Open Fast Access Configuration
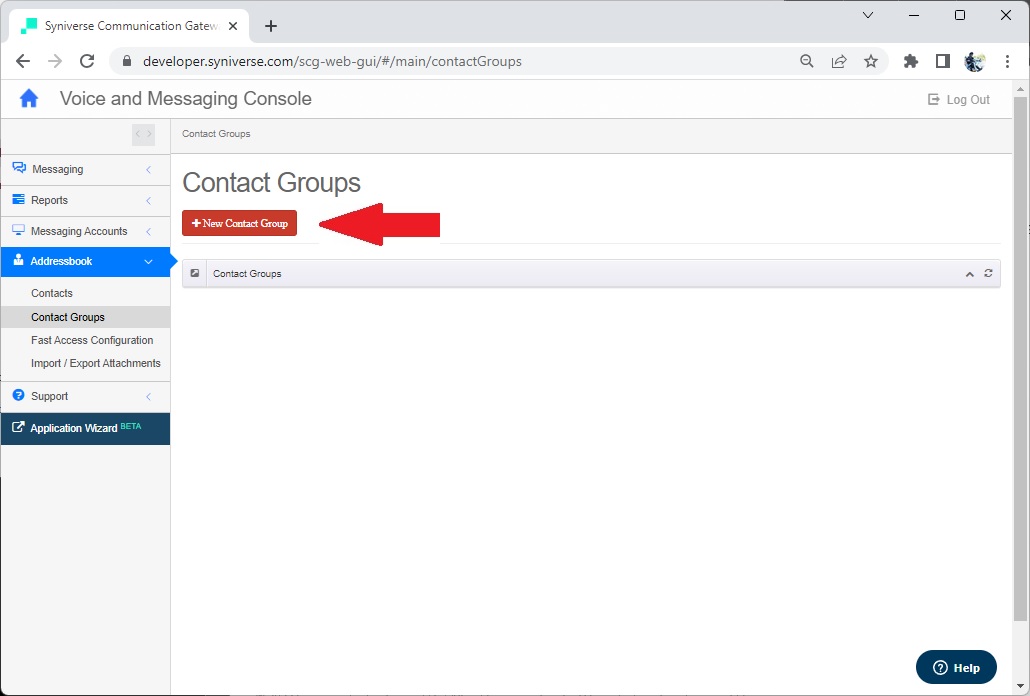 point(92,340)
